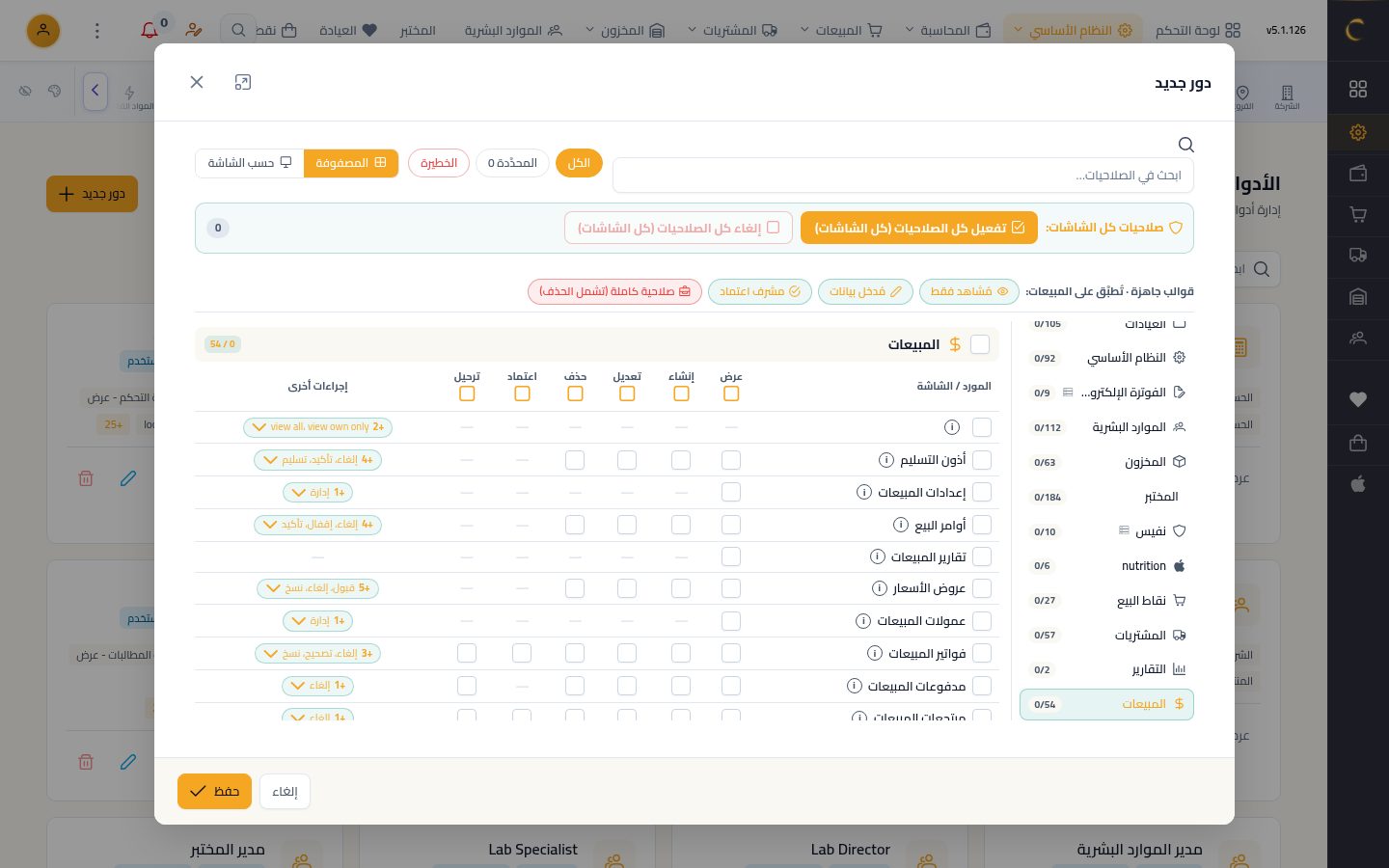Viewport: 1389px width, 868px height.
Task: Expand other actions for فواتير المبيعات
Action: coord(317,653)
